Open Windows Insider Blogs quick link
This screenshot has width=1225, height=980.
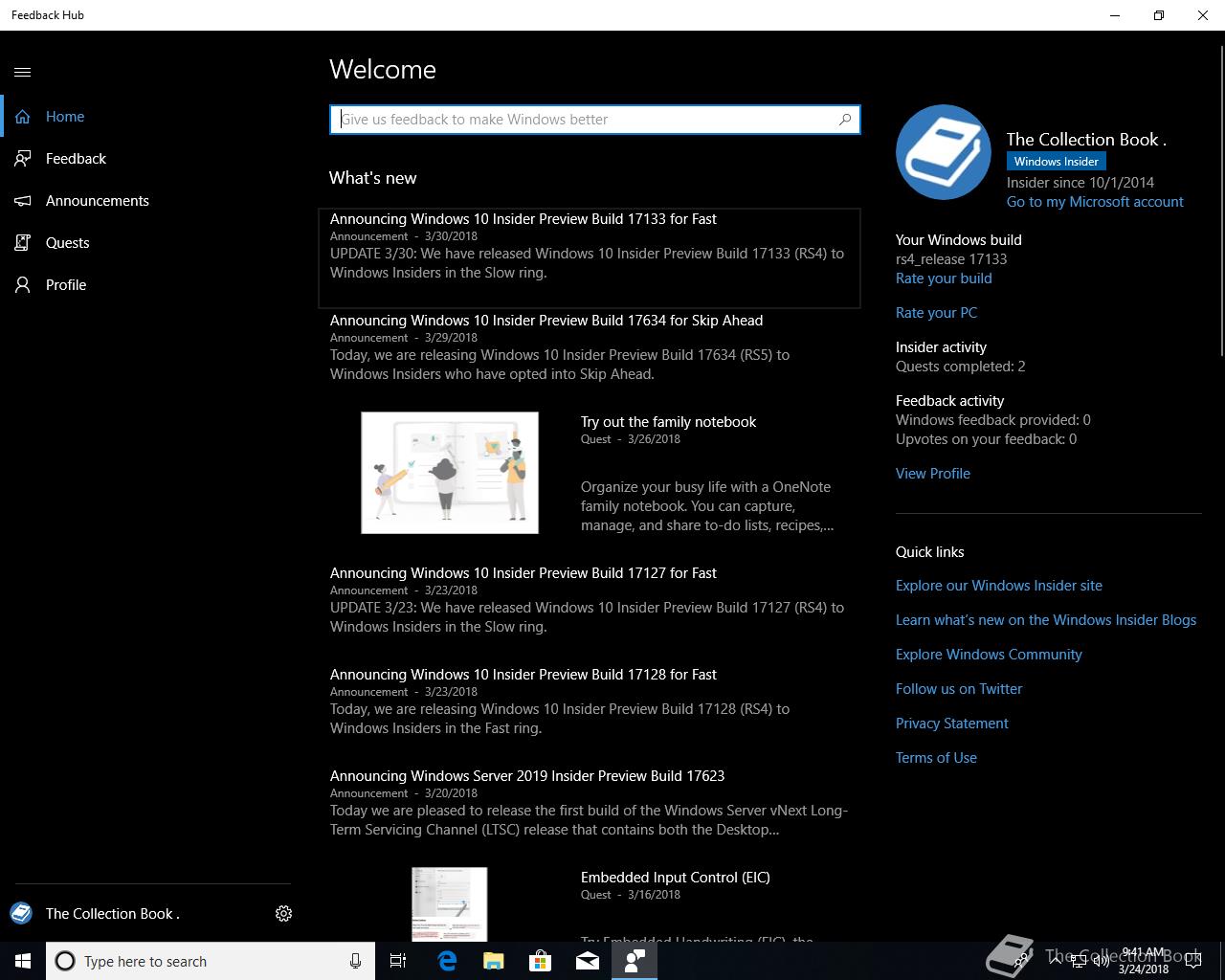coord(1046,620)
